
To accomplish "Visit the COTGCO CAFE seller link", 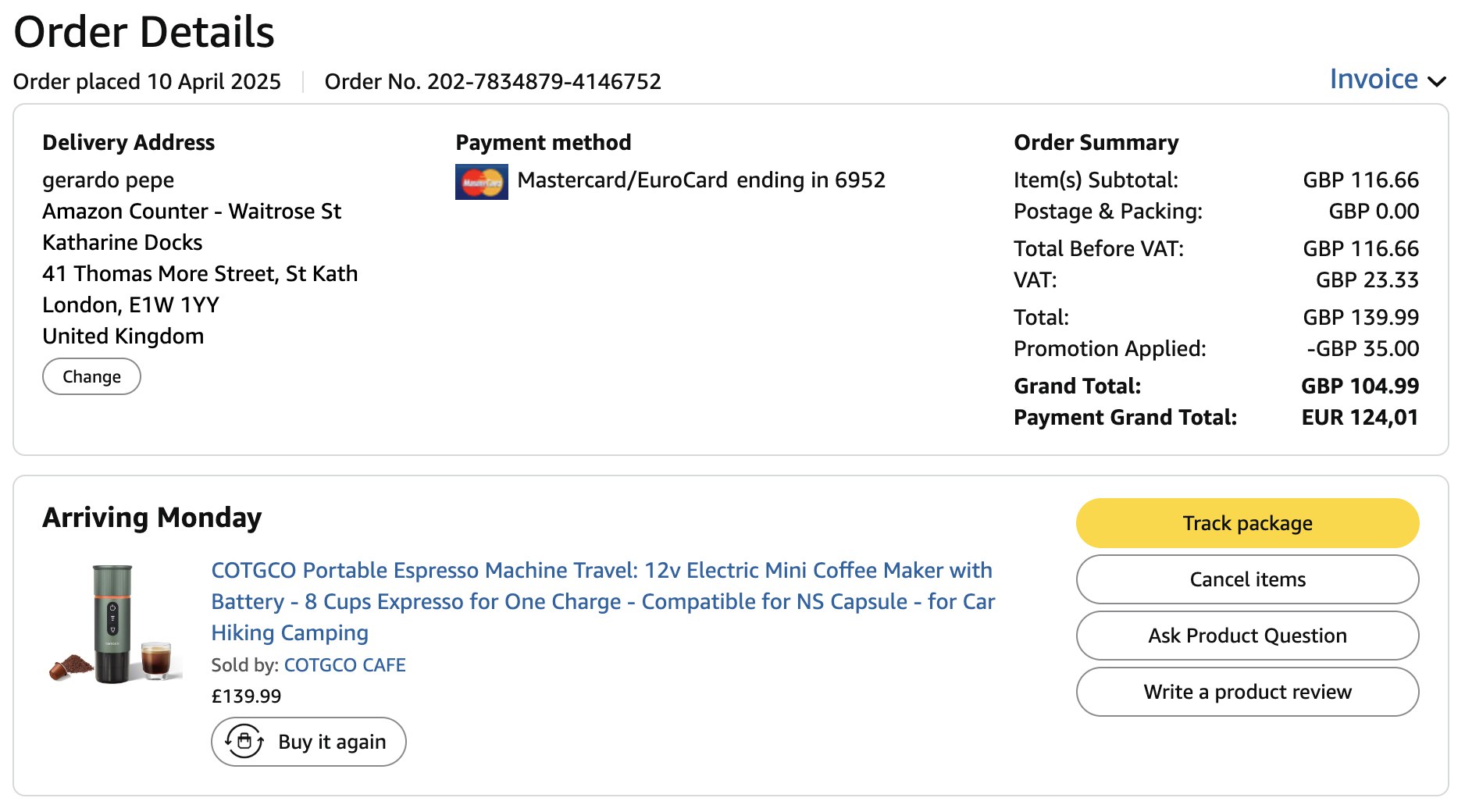I will 344,665.
